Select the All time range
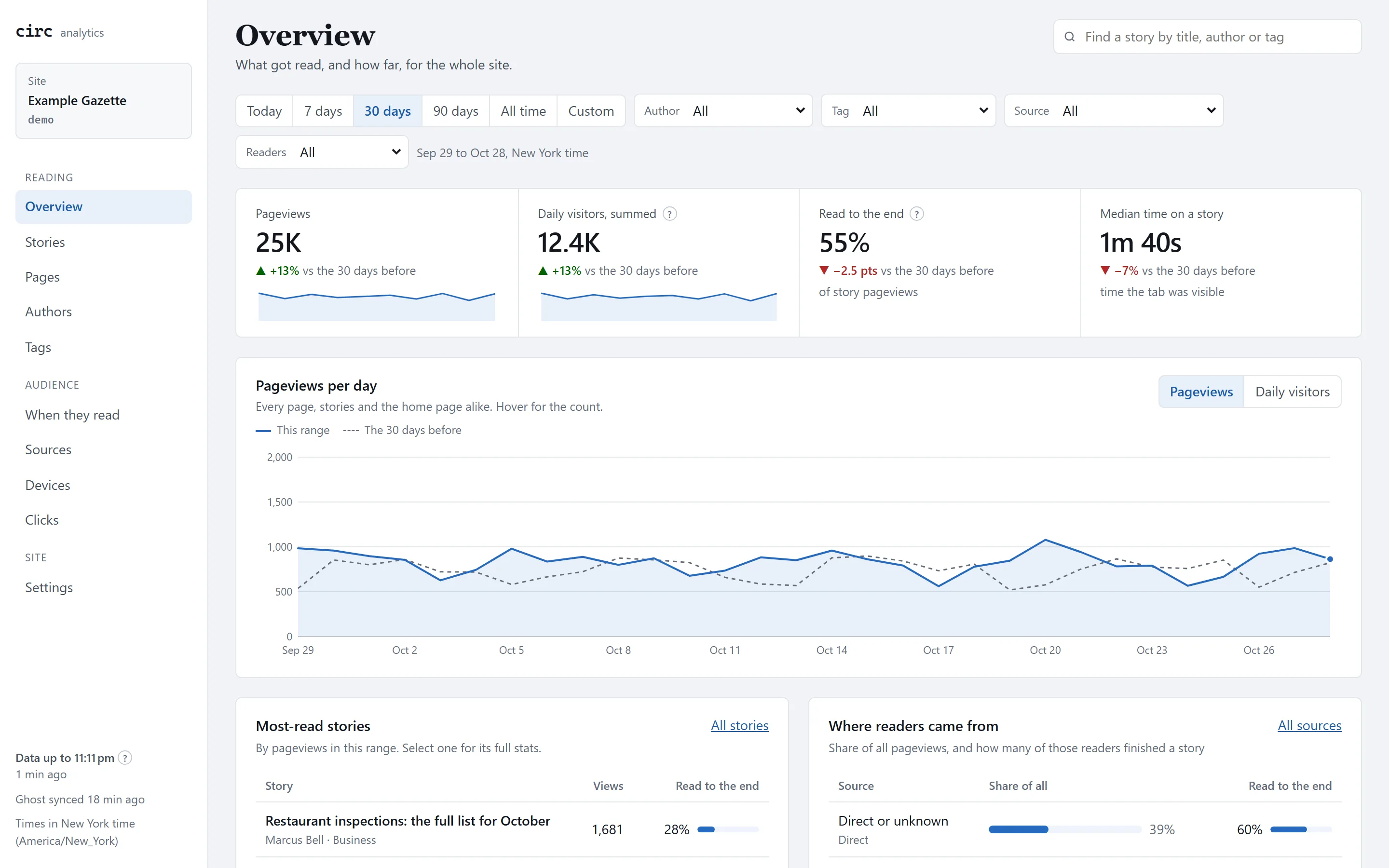 (x=523, y=111)
